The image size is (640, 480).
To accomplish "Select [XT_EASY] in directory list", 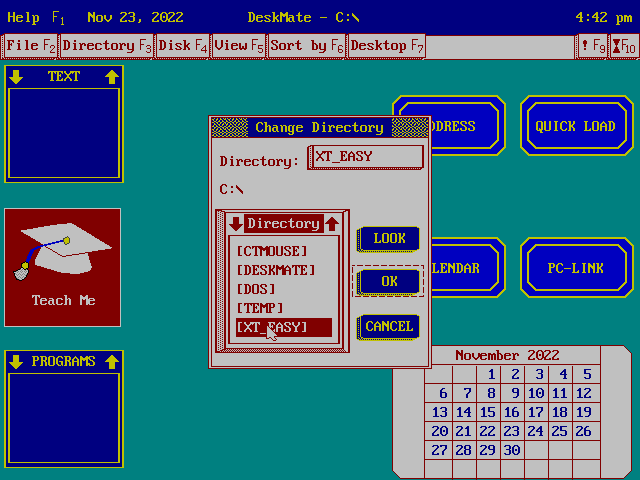I will [284, 327].
